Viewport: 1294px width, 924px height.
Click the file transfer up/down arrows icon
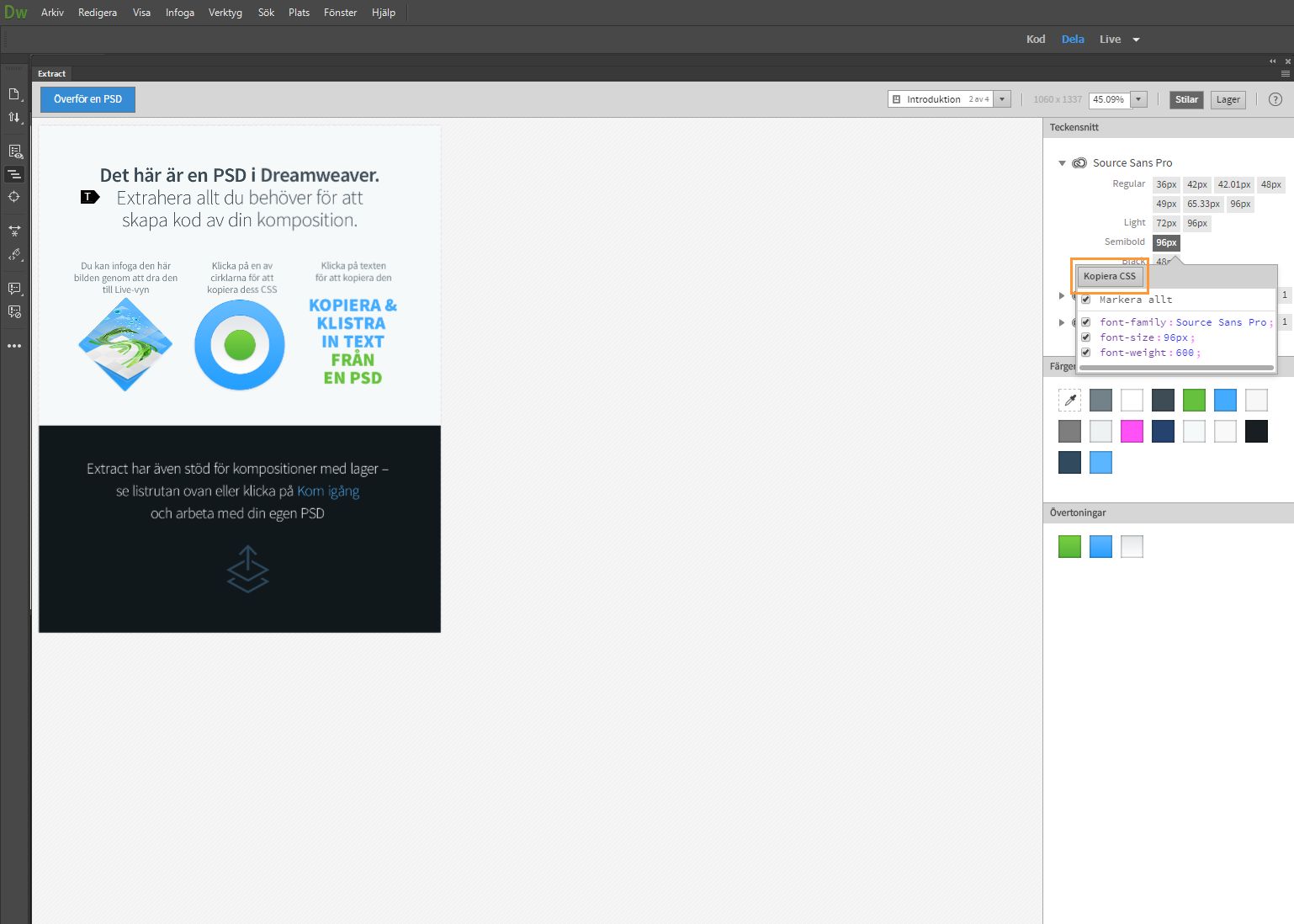14,118
